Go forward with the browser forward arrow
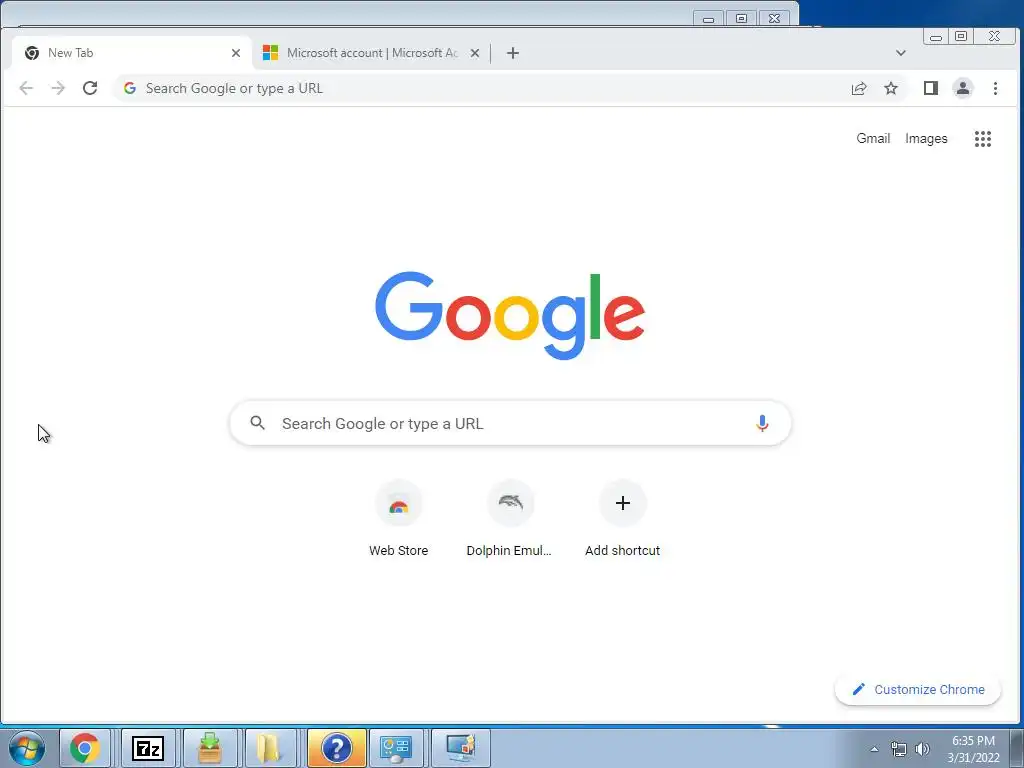The width and height of the screenshot is (1024, 768). [58, 88]
